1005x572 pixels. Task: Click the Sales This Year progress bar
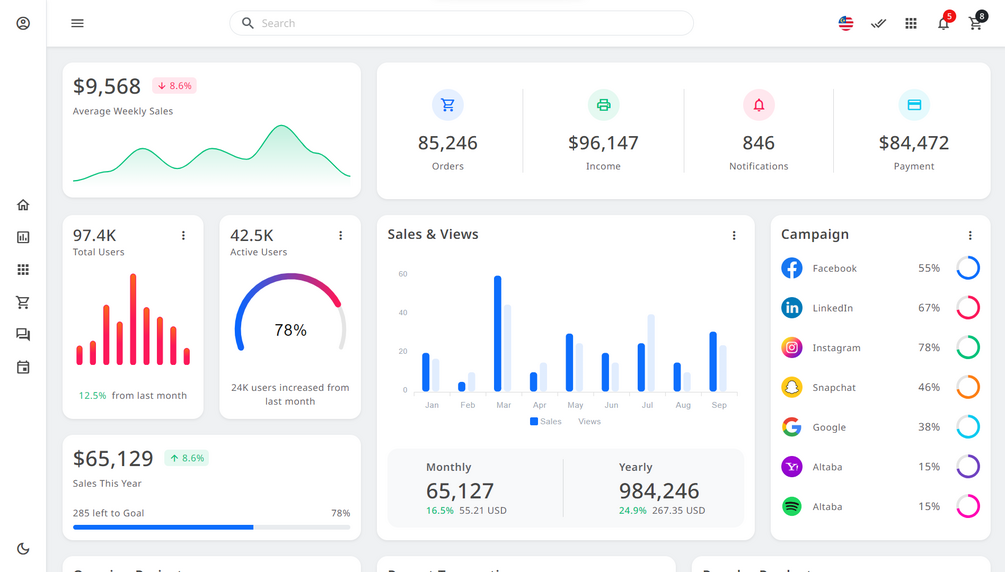tap(212, 527)
